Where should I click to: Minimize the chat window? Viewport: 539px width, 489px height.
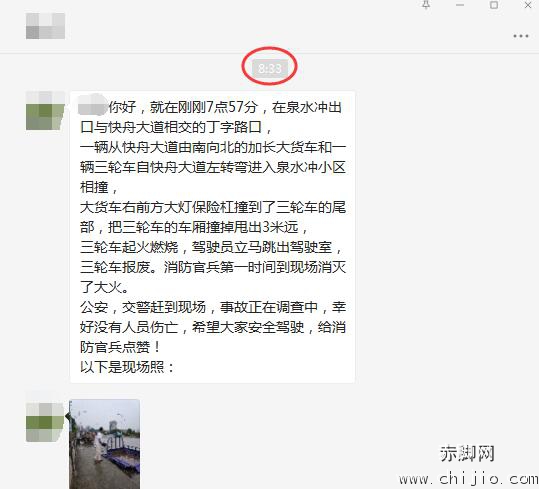tap(460, 5)
